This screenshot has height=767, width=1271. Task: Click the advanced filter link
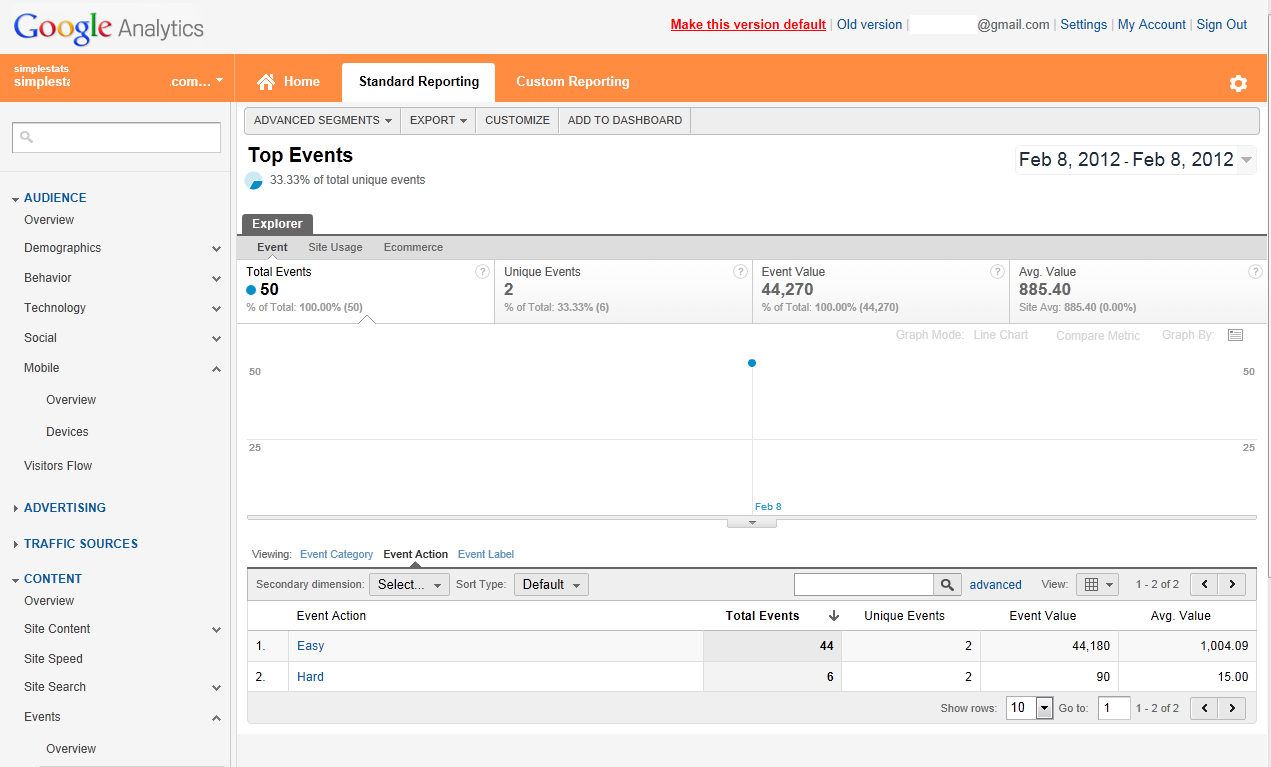tap(995, 585)
